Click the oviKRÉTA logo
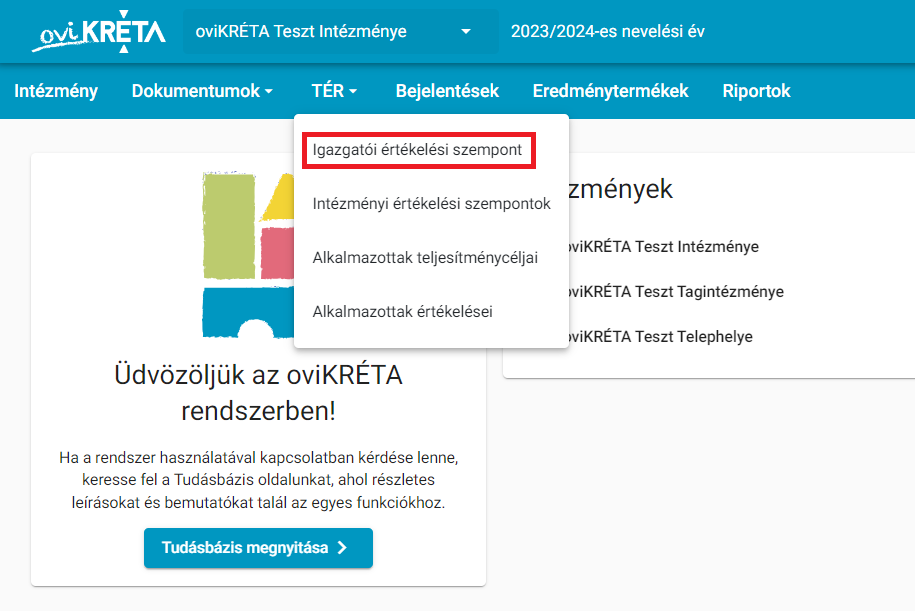The image size is (915, 611). [99, 32]
